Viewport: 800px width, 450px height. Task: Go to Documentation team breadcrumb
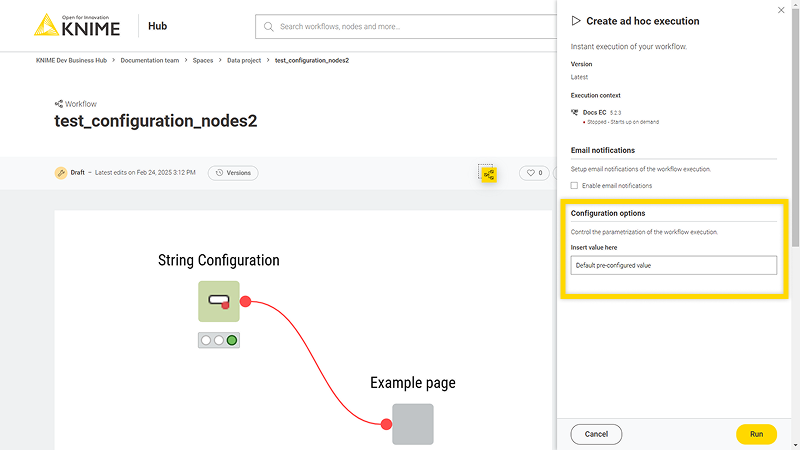(150, 60)
